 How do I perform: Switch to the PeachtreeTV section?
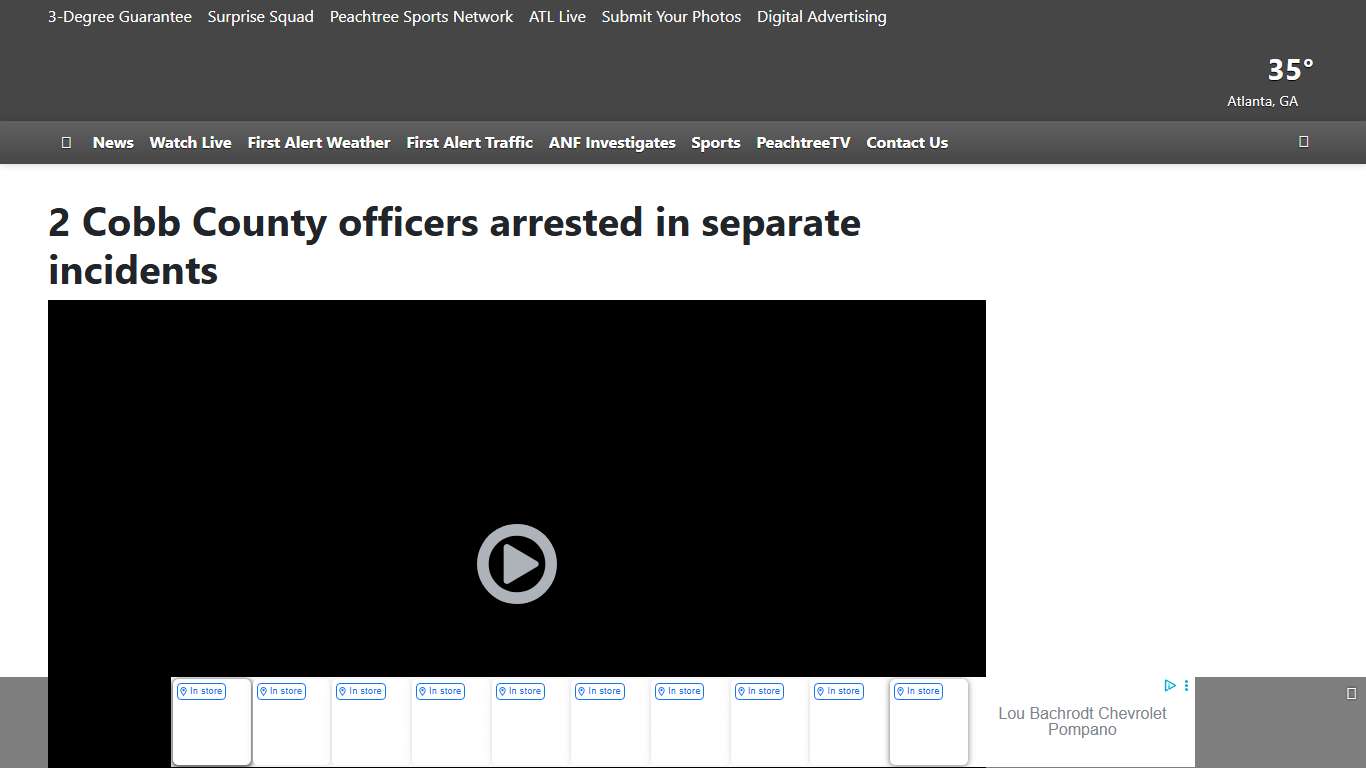(803, 142)
